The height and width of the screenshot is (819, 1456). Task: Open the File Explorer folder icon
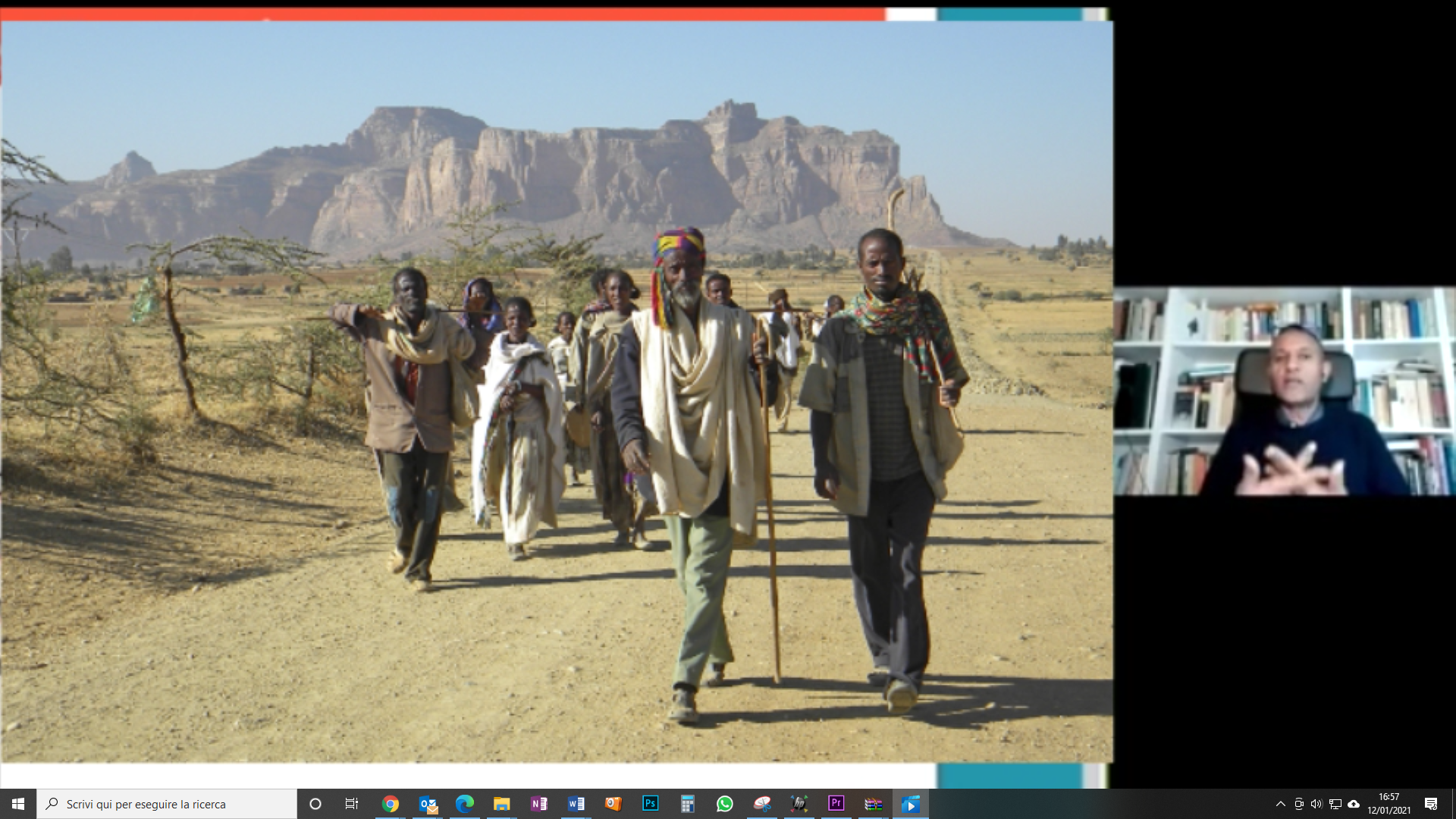pos(502,804)
